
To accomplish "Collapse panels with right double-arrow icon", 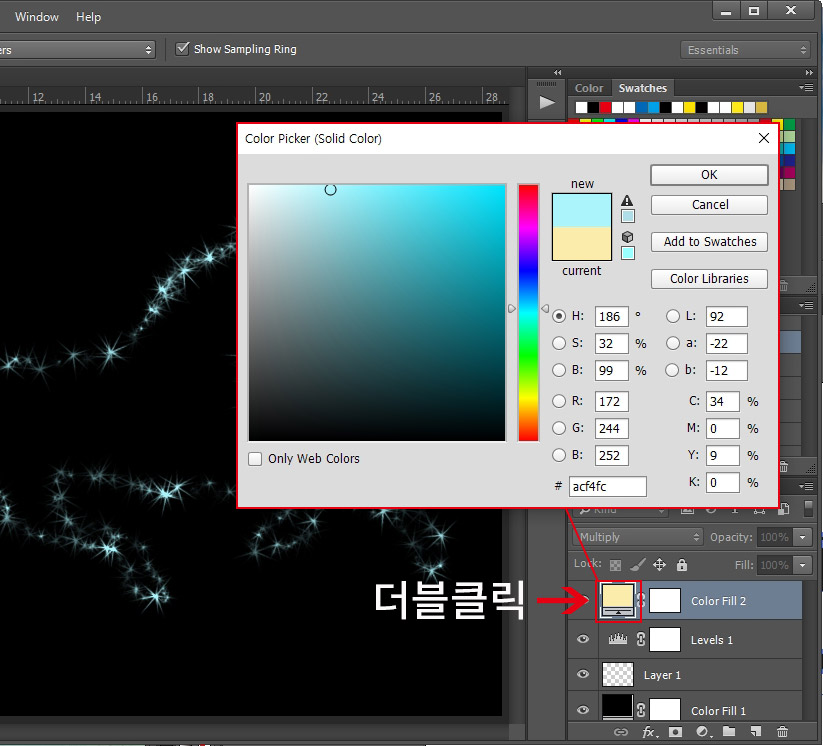I will pos(809,72).
